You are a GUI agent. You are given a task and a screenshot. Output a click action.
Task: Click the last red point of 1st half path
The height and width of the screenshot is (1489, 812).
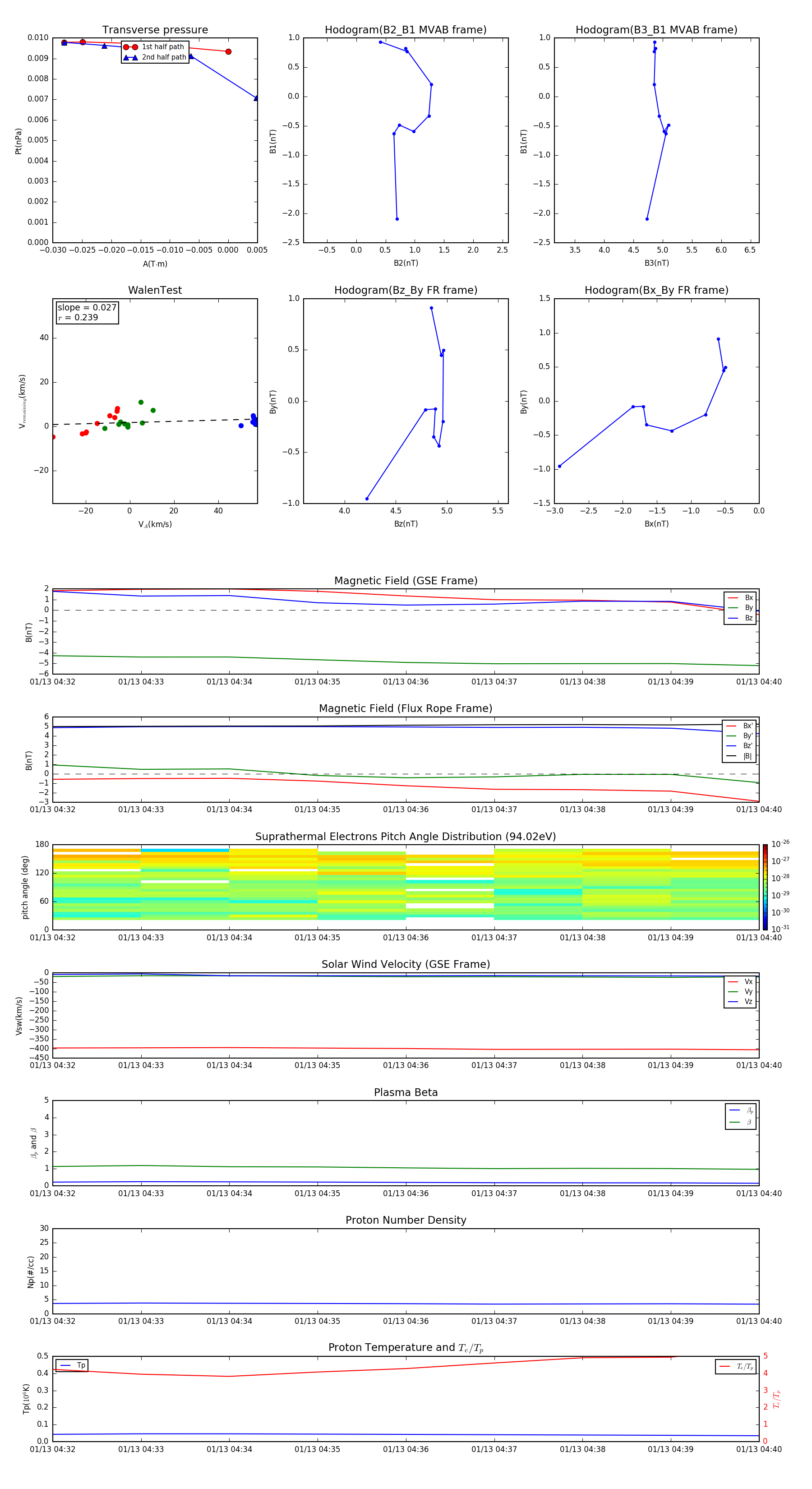228,52
